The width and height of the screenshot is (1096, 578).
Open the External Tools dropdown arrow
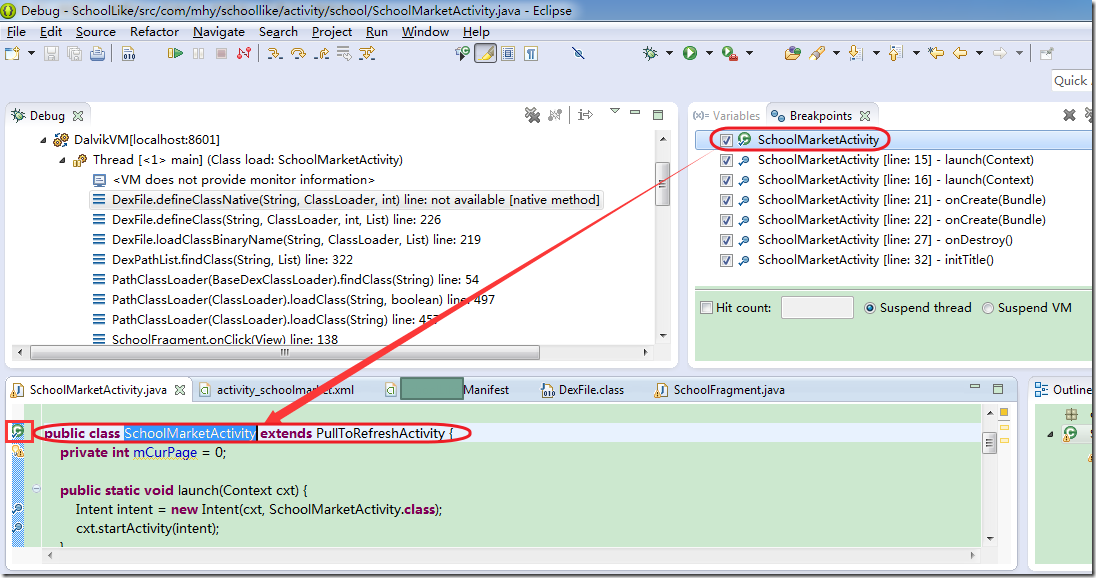pos(749,53)
